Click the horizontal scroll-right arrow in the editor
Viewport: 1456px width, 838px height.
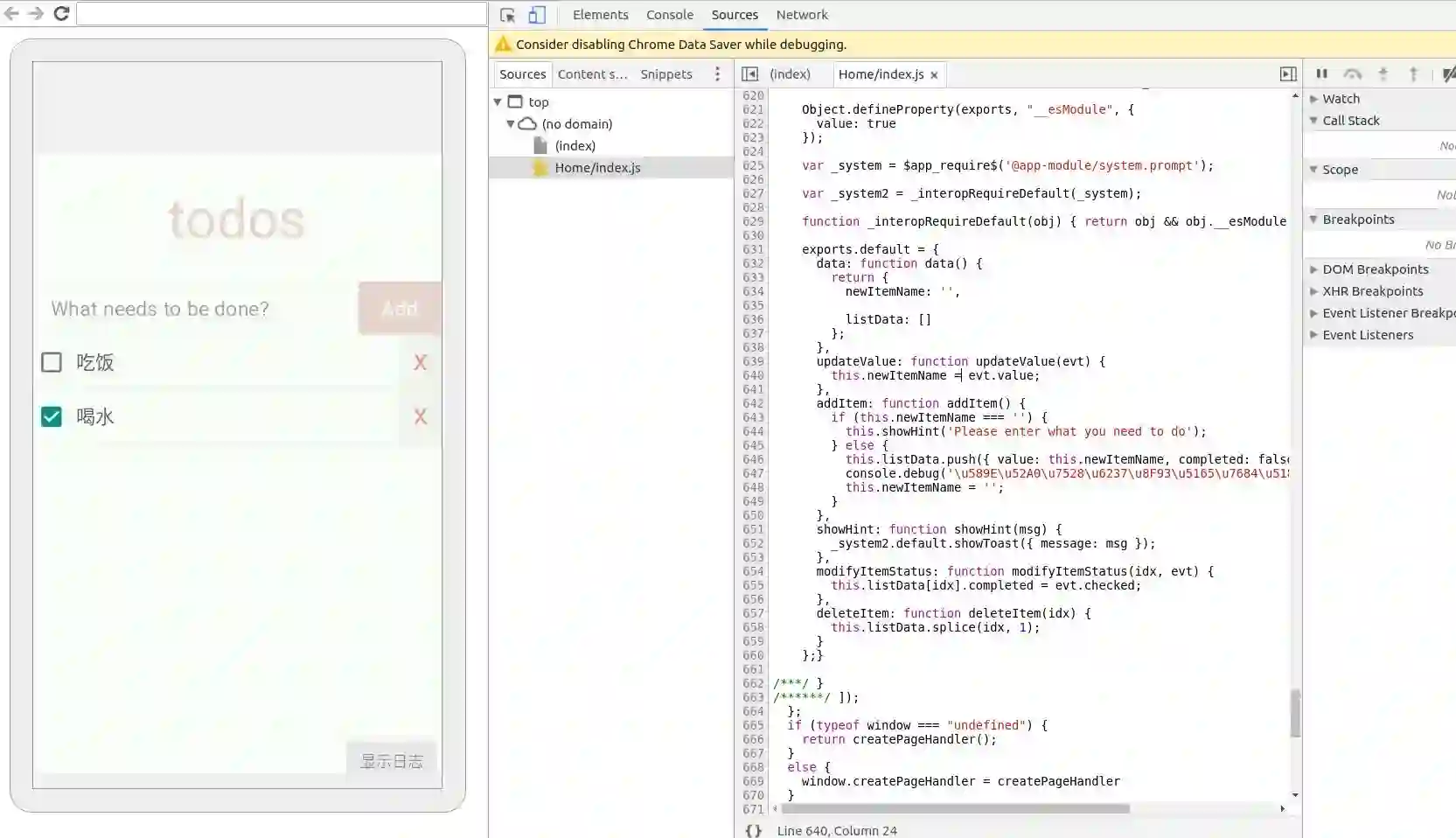1283,808
